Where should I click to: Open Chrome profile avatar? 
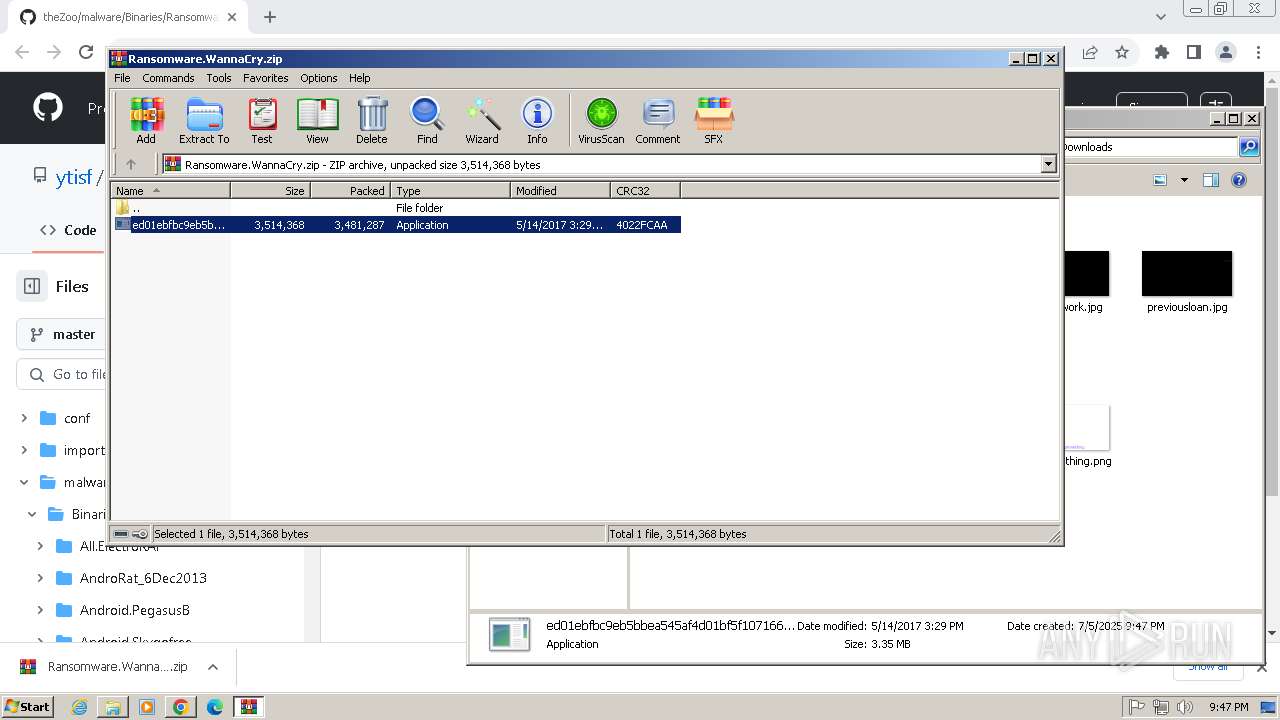click(1226, 52)
